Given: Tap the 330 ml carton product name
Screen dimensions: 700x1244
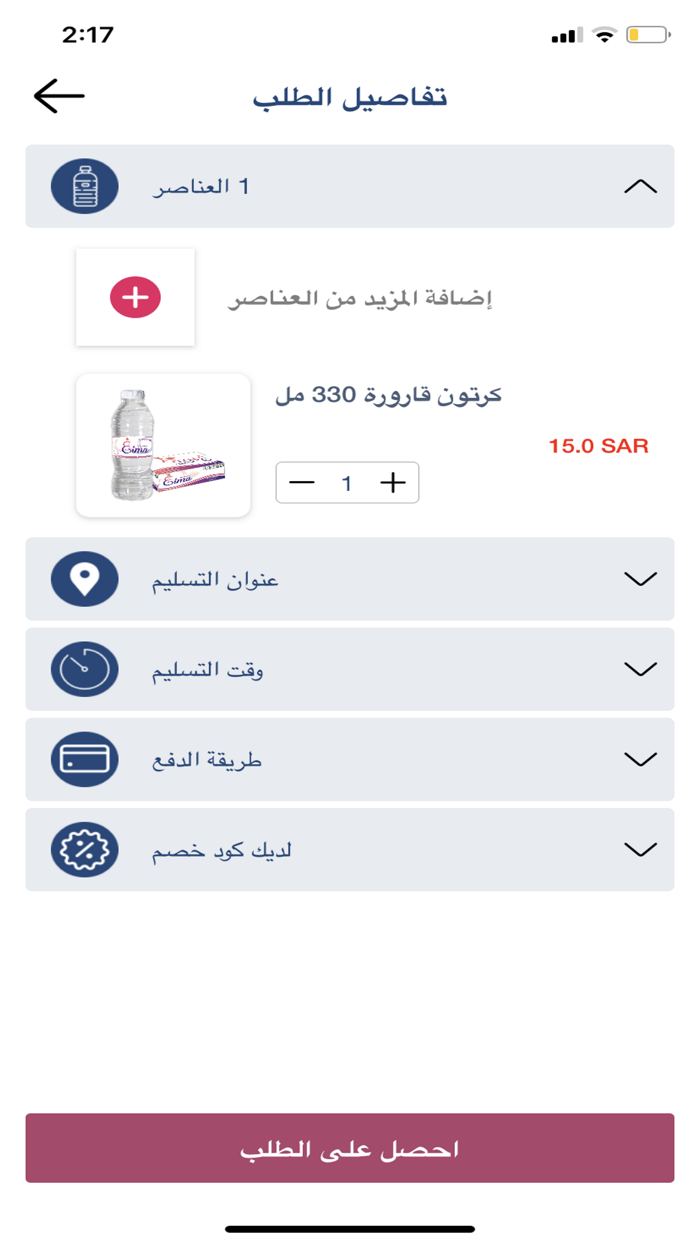Looking at the screenshot, I should (388, 395).
